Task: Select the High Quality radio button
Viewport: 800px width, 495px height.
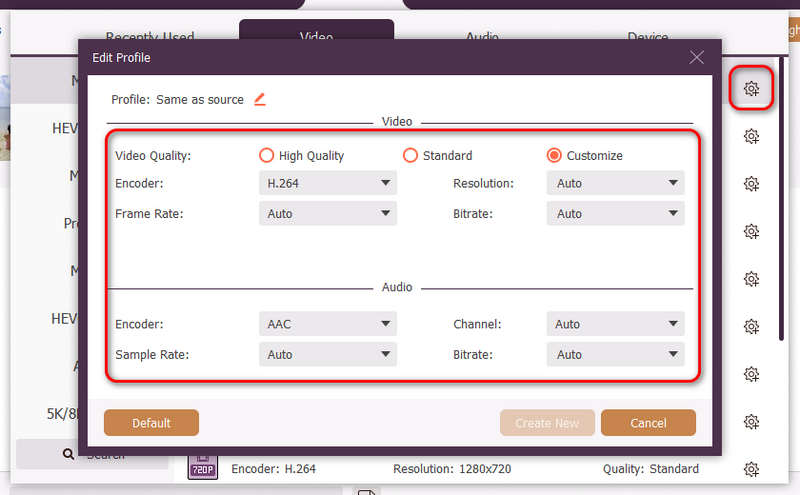Action: [x=267, y=155]
